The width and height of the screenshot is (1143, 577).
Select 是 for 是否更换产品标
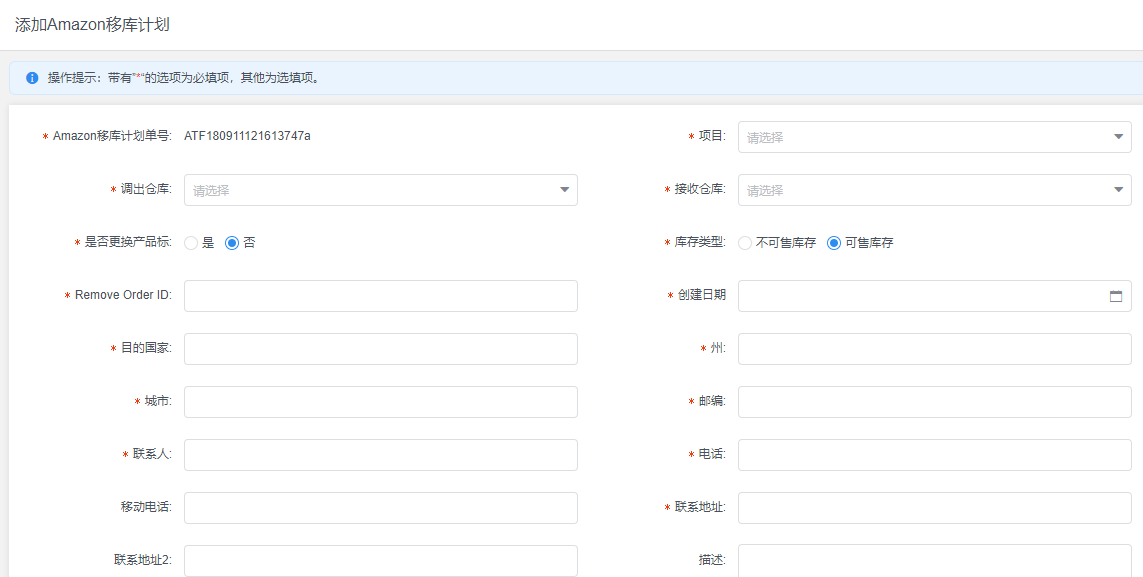click(x=191, y=243)
